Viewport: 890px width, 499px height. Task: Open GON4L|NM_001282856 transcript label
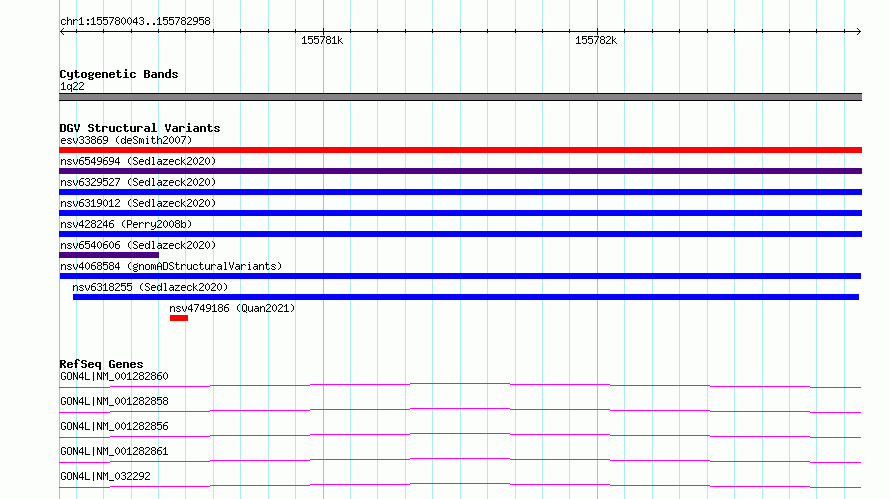coord(114,426)
